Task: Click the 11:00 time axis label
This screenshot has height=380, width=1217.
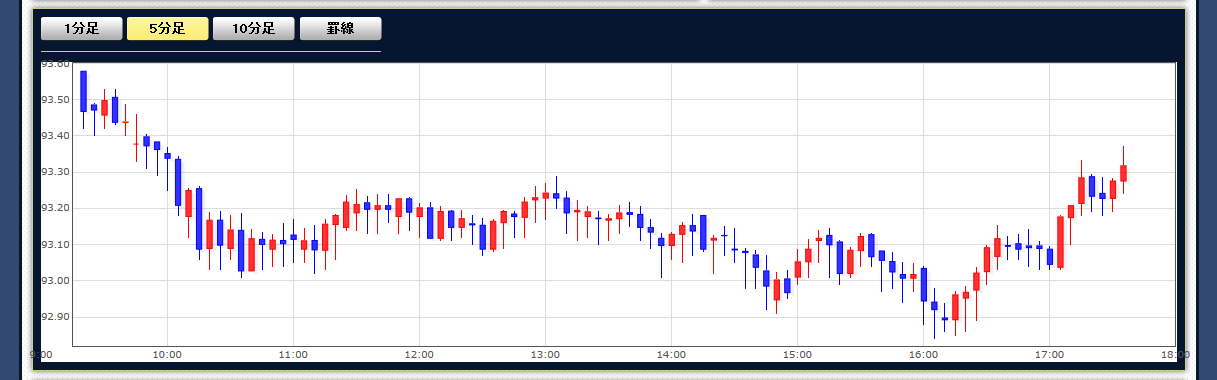Action: 293,354
